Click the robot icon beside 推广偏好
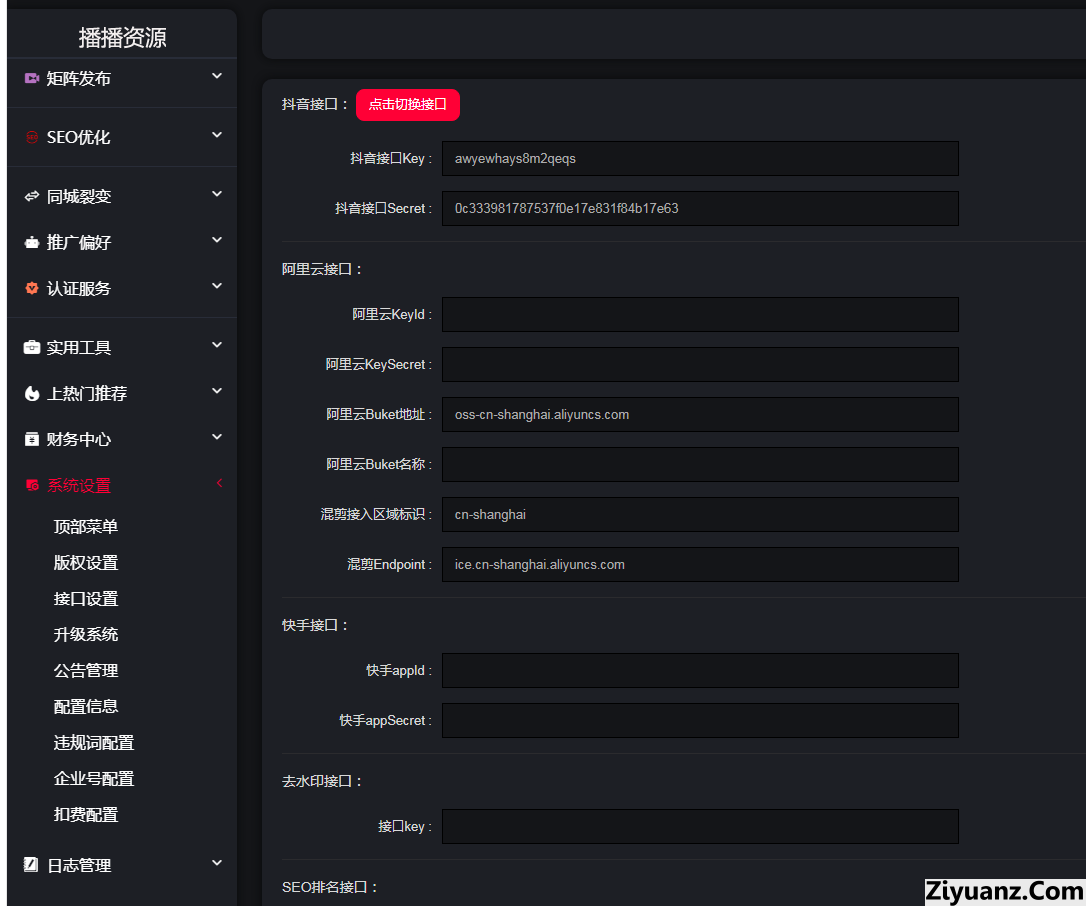Image resolution: width=1086 pixels, height=906 pixels. 31,243
